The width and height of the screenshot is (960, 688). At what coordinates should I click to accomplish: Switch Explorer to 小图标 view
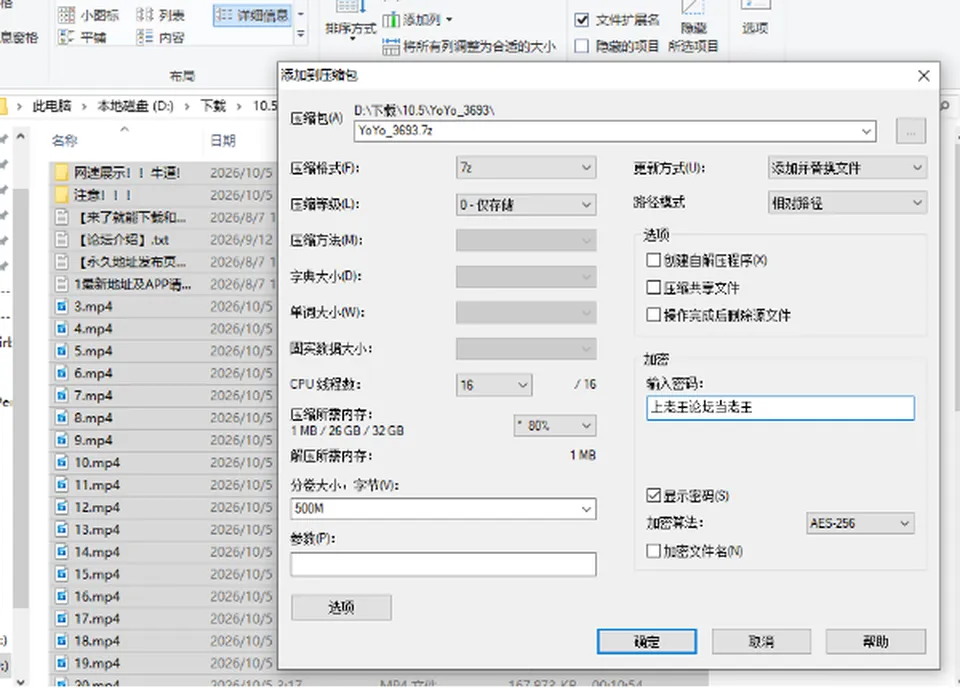(x=89, y=15)
